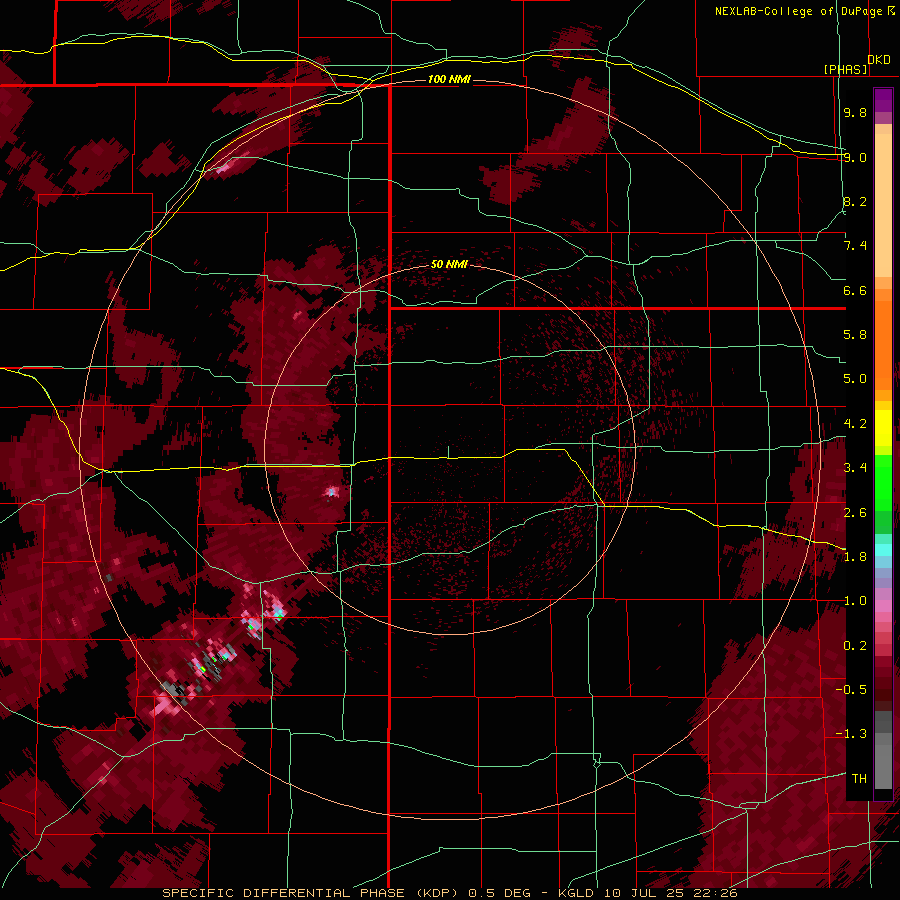Click the [PHAS] units label
The height and width of the screenshot is (900, 900).
coord(845,70)
